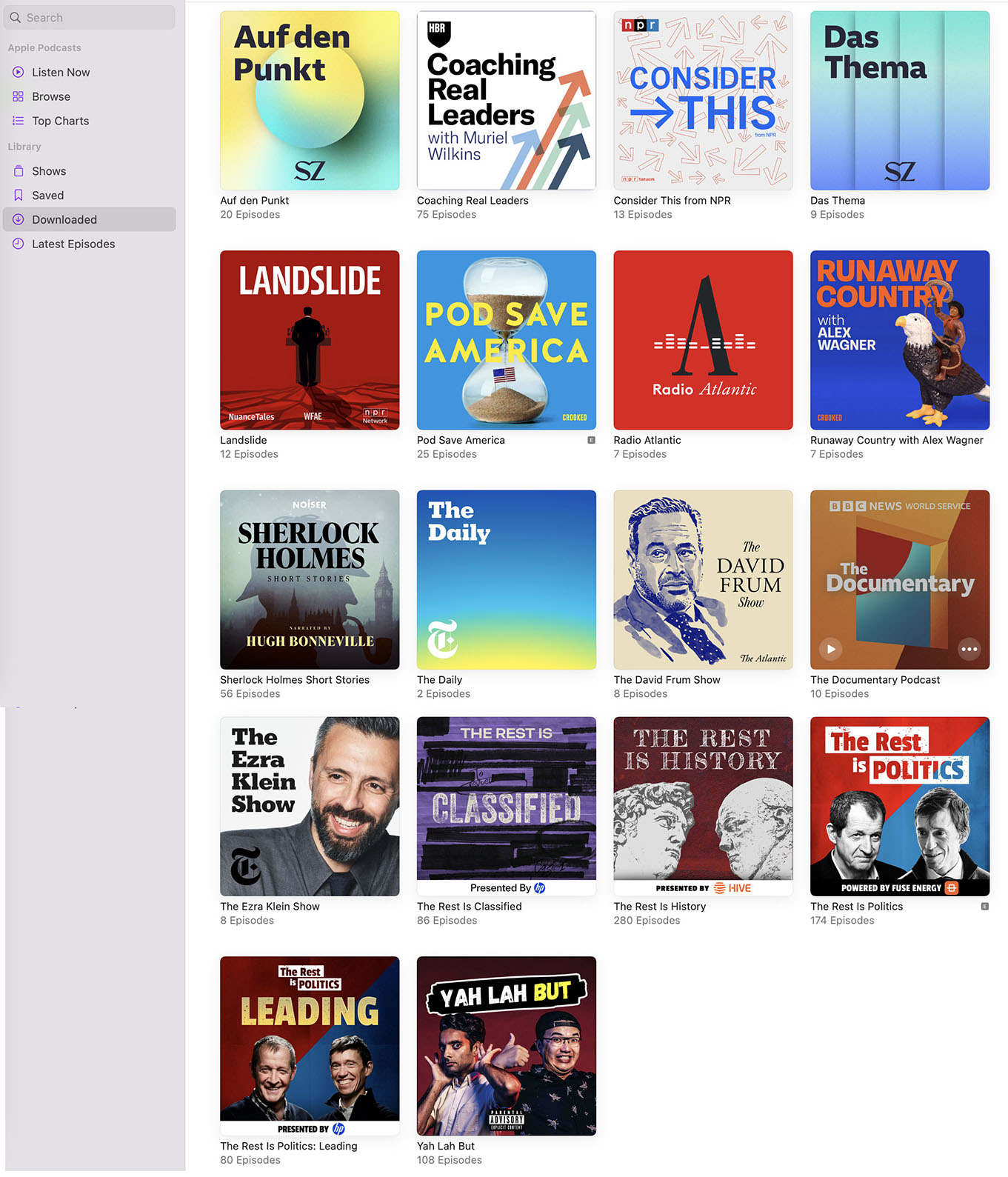Click the Latest Episodes clock icon

(19, 244)
